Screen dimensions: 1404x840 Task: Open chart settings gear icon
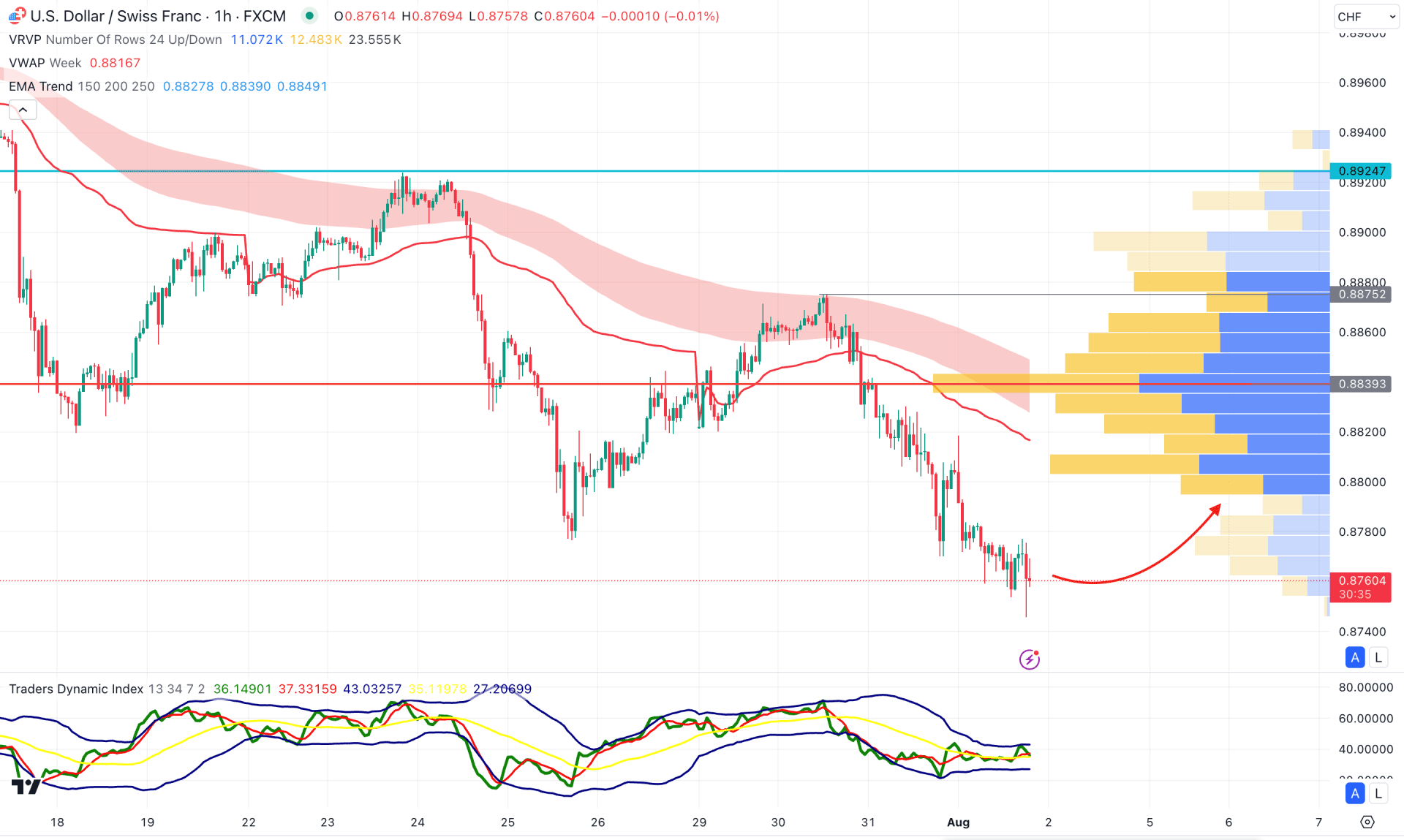1367,822
